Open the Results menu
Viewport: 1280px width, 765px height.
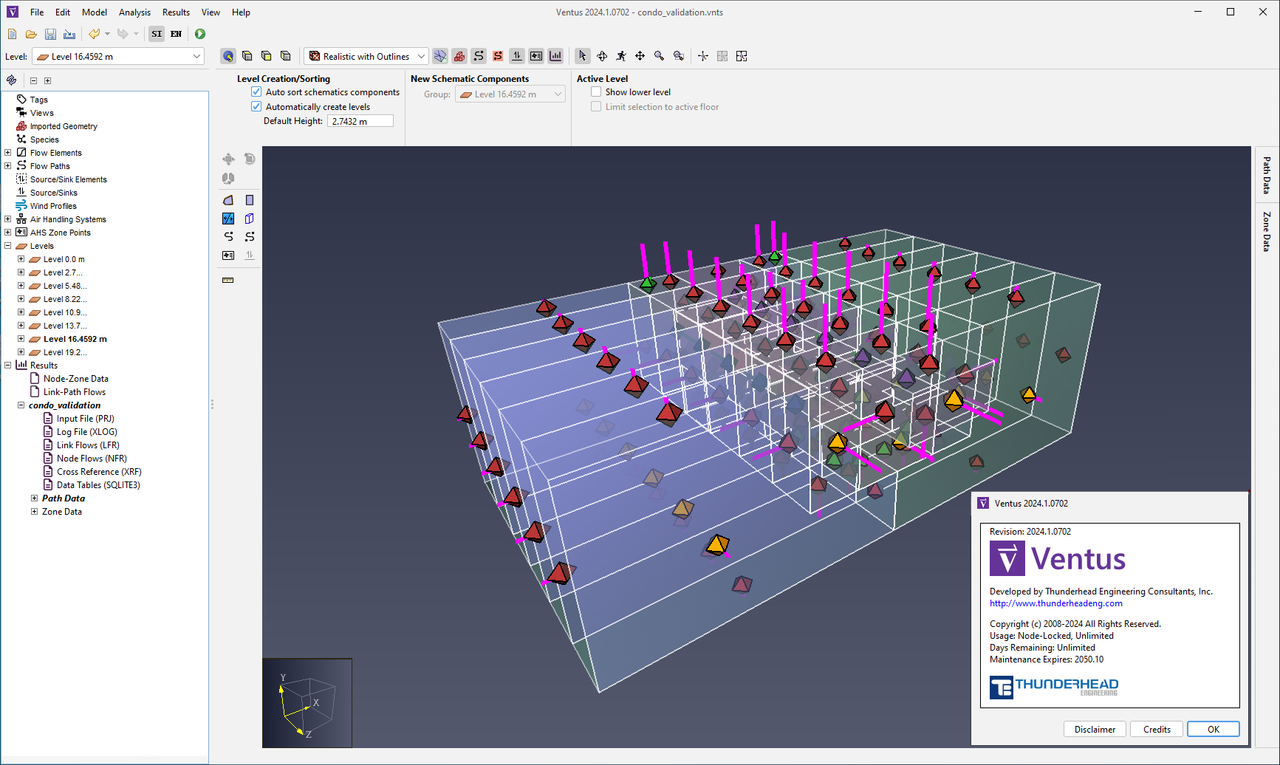[x=176, y=12]
